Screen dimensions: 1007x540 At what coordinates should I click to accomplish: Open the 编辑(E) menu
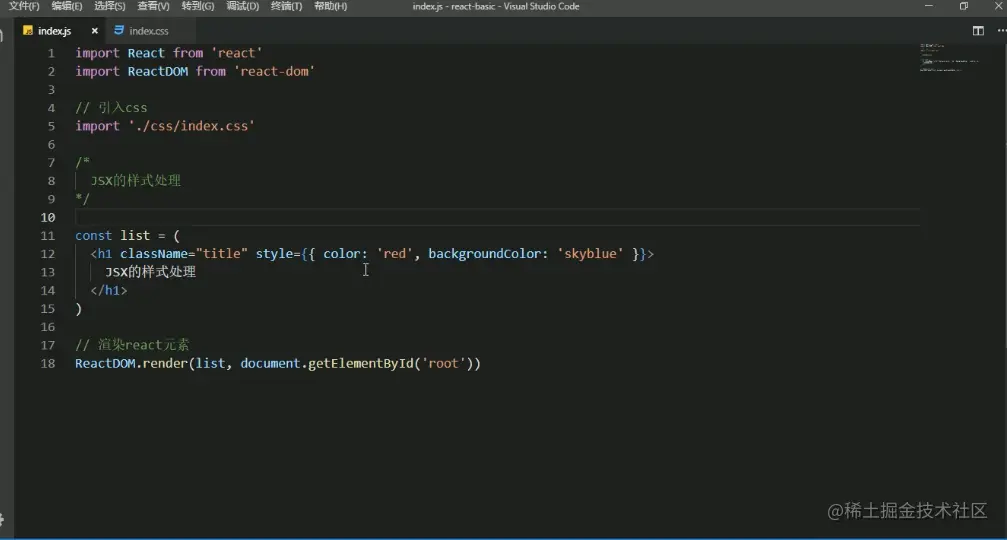tap(67, 6)
